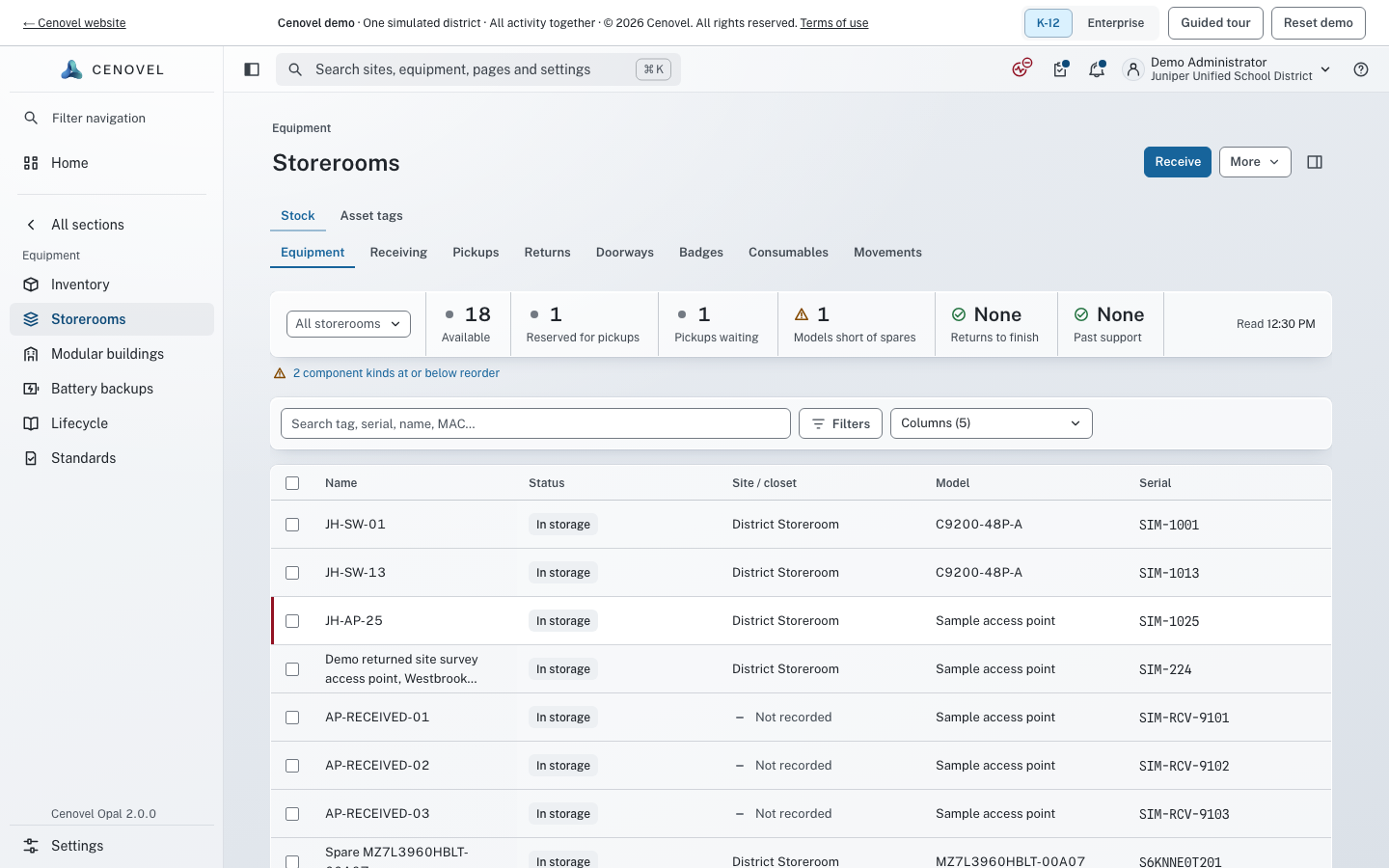
Task: Open Inventory in sidebar
Action: coord(112,285)
